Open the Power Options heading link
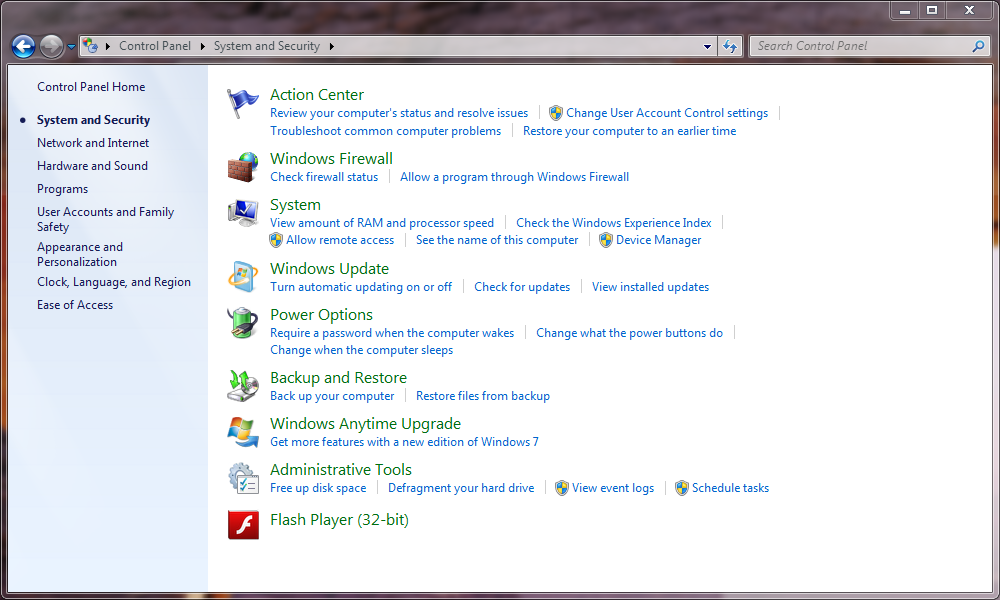 click(x=321, y=314)
